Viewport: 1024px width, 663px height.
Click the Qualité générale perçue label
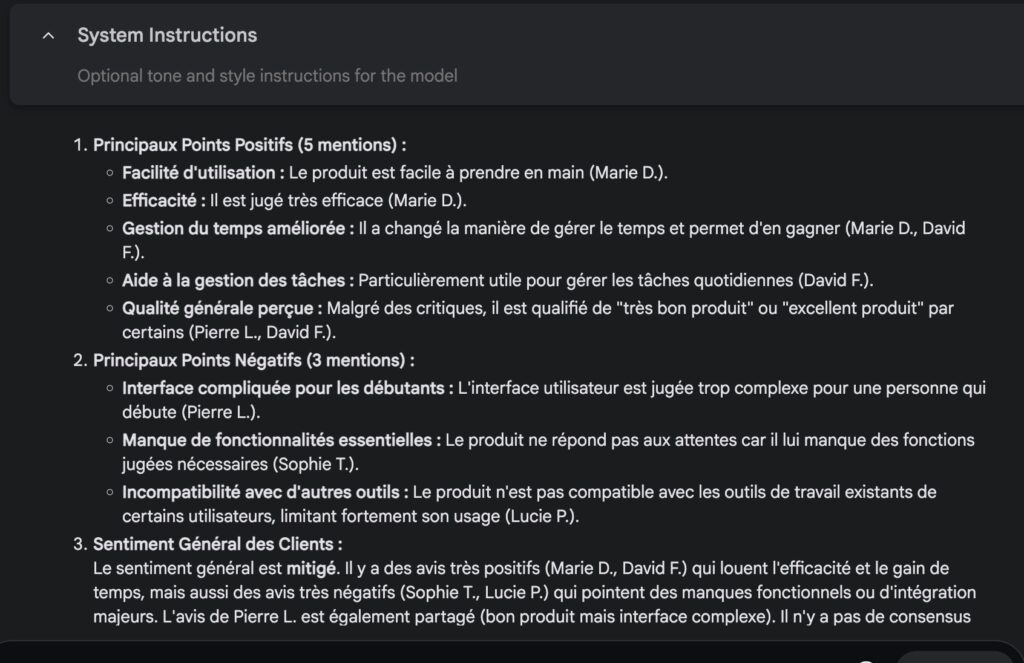222,308
